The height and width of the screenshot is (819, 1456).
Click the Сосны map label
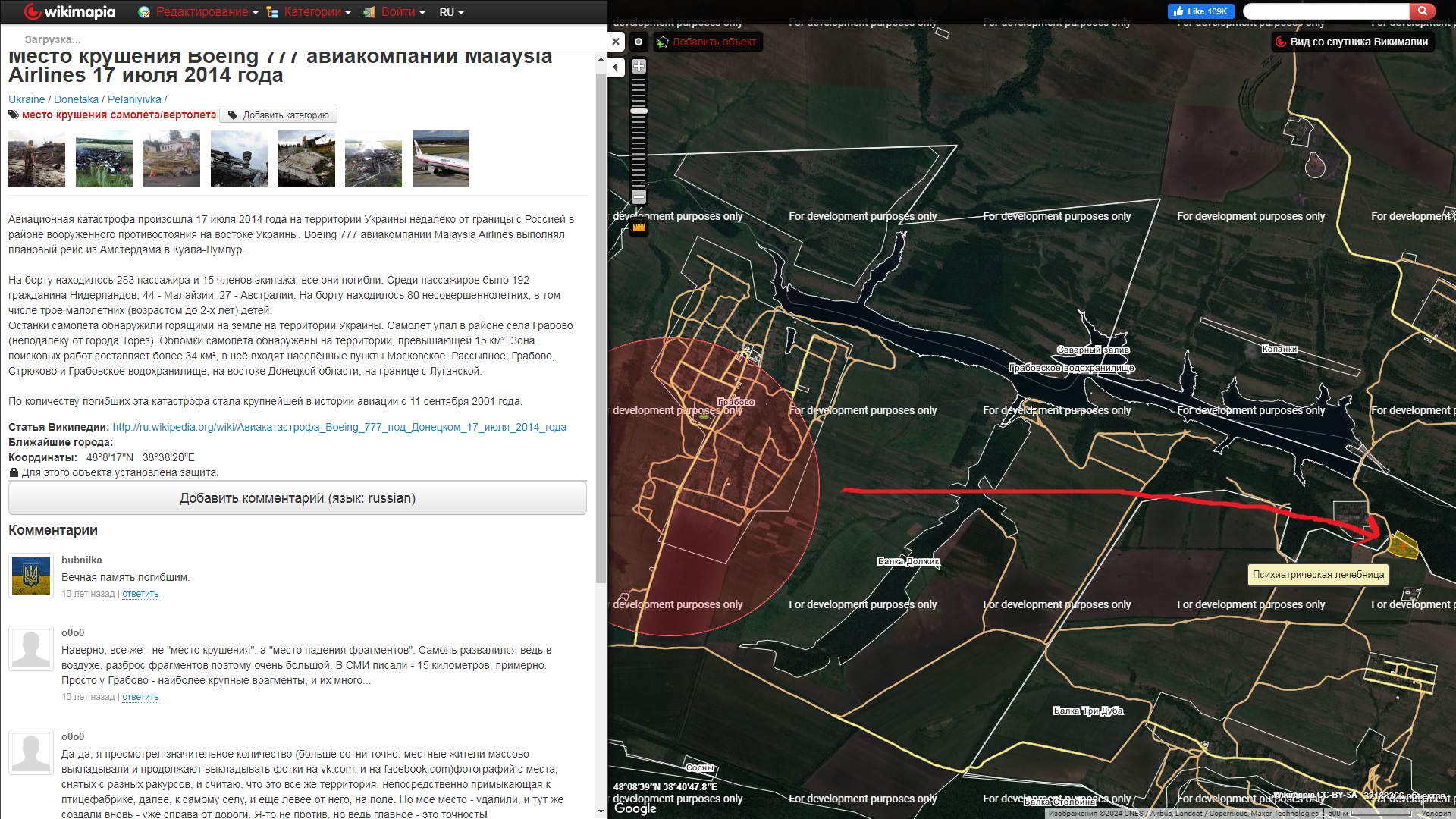699,767
